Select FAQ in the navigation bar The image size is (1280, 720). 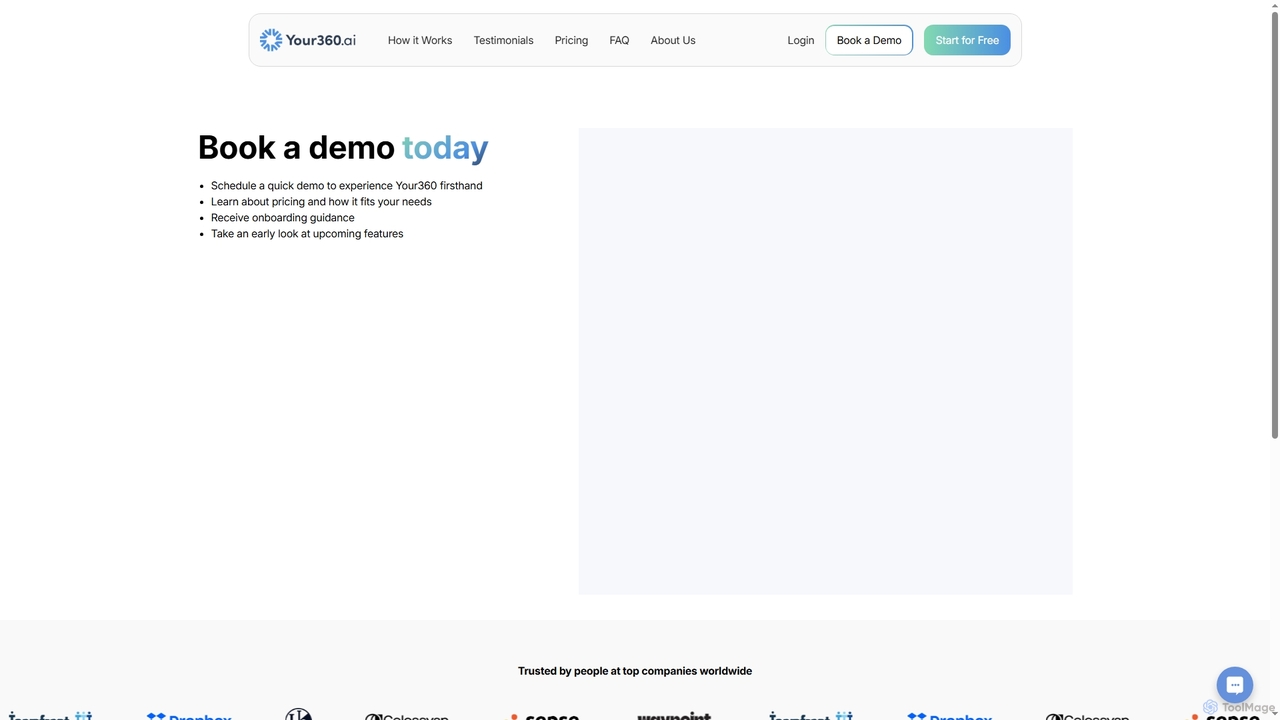[619, 40]
